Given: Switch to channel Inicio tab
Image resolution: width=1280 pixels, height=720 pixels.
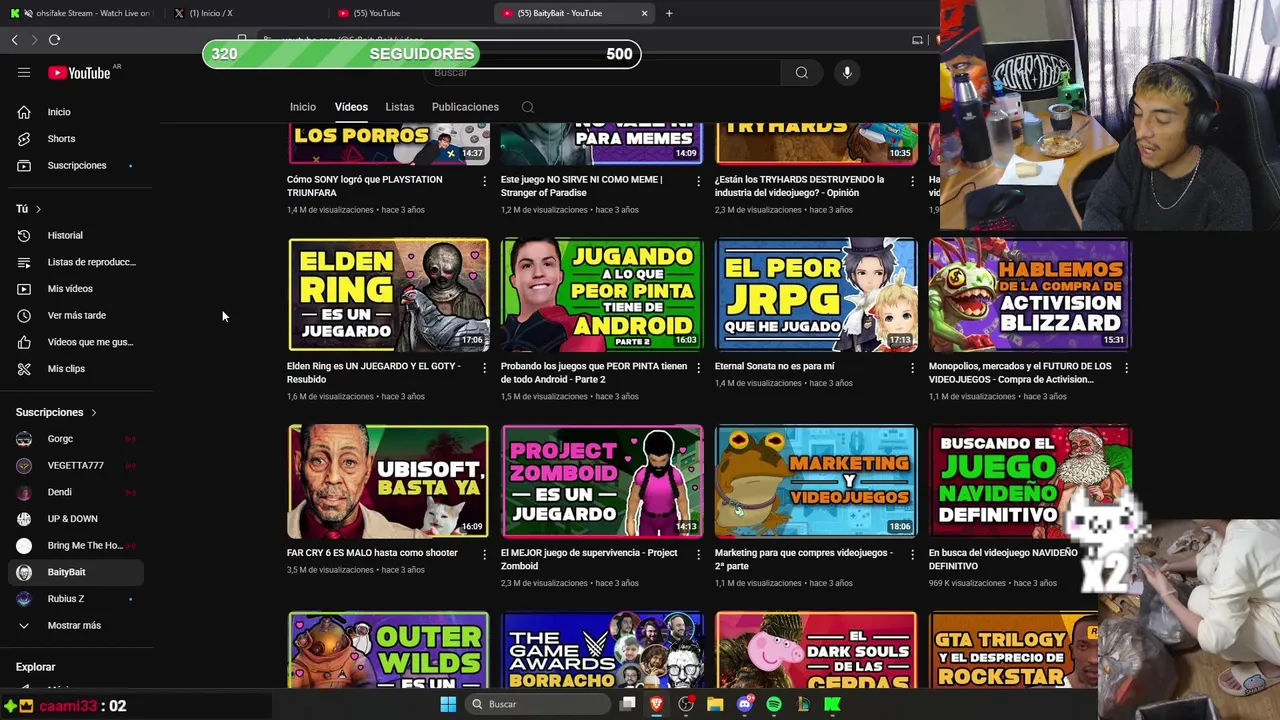Looking at the screenshot, I should [303, 107].
